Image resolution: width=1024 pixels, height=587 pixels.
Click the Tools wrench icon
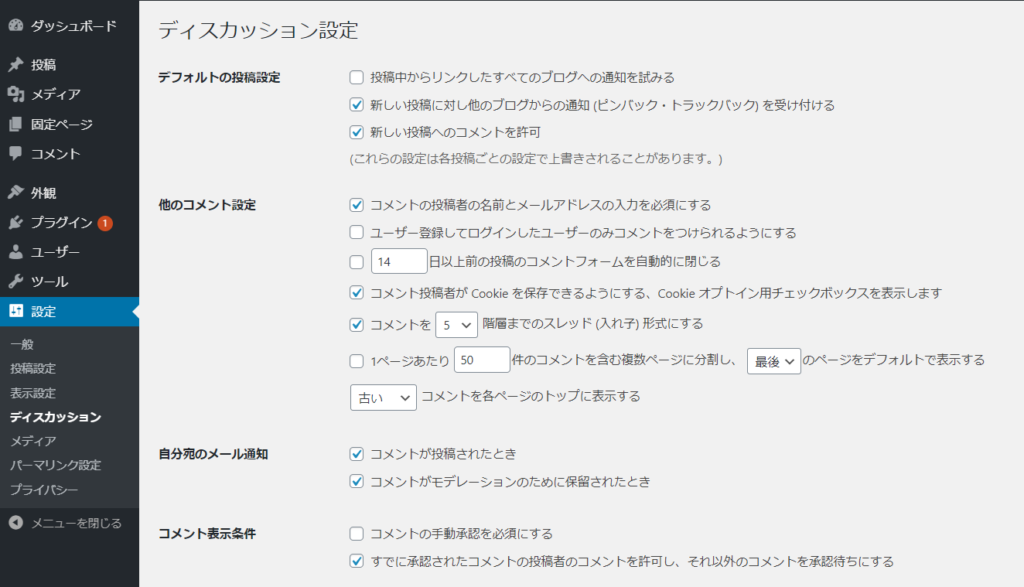click(x=15, y=282)
